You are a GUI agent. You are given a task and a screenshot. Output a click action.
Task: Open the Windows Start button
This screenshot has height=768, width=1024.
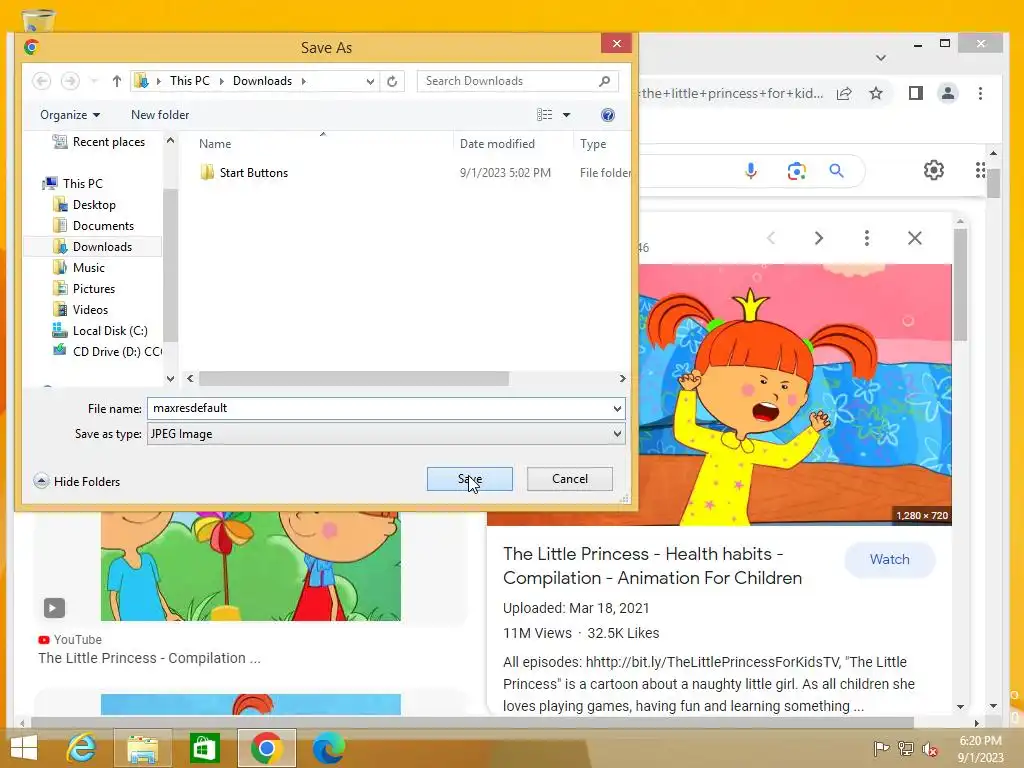(24, 748)
